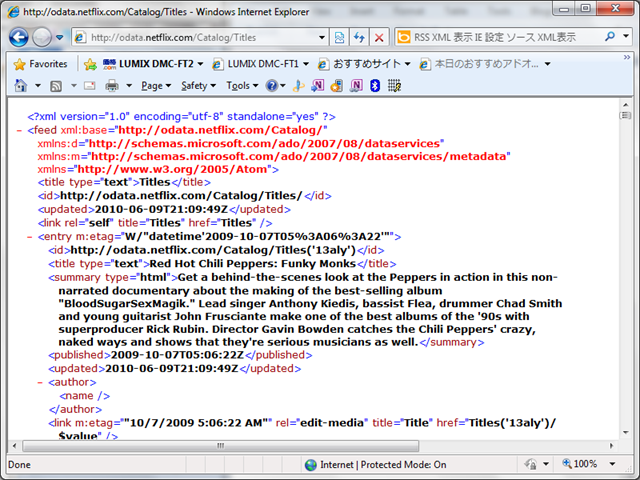Click horizontal scrollbar right arrow
The image size is (640, 480).
(611, 446)
